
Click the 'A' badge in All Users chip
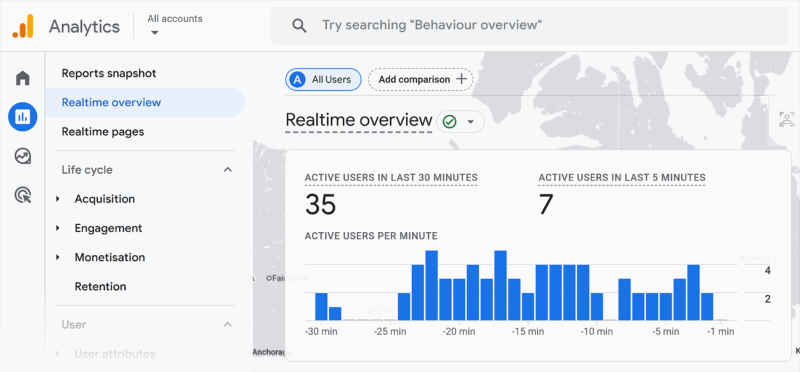pyautogui.click(x=297, y=80)
